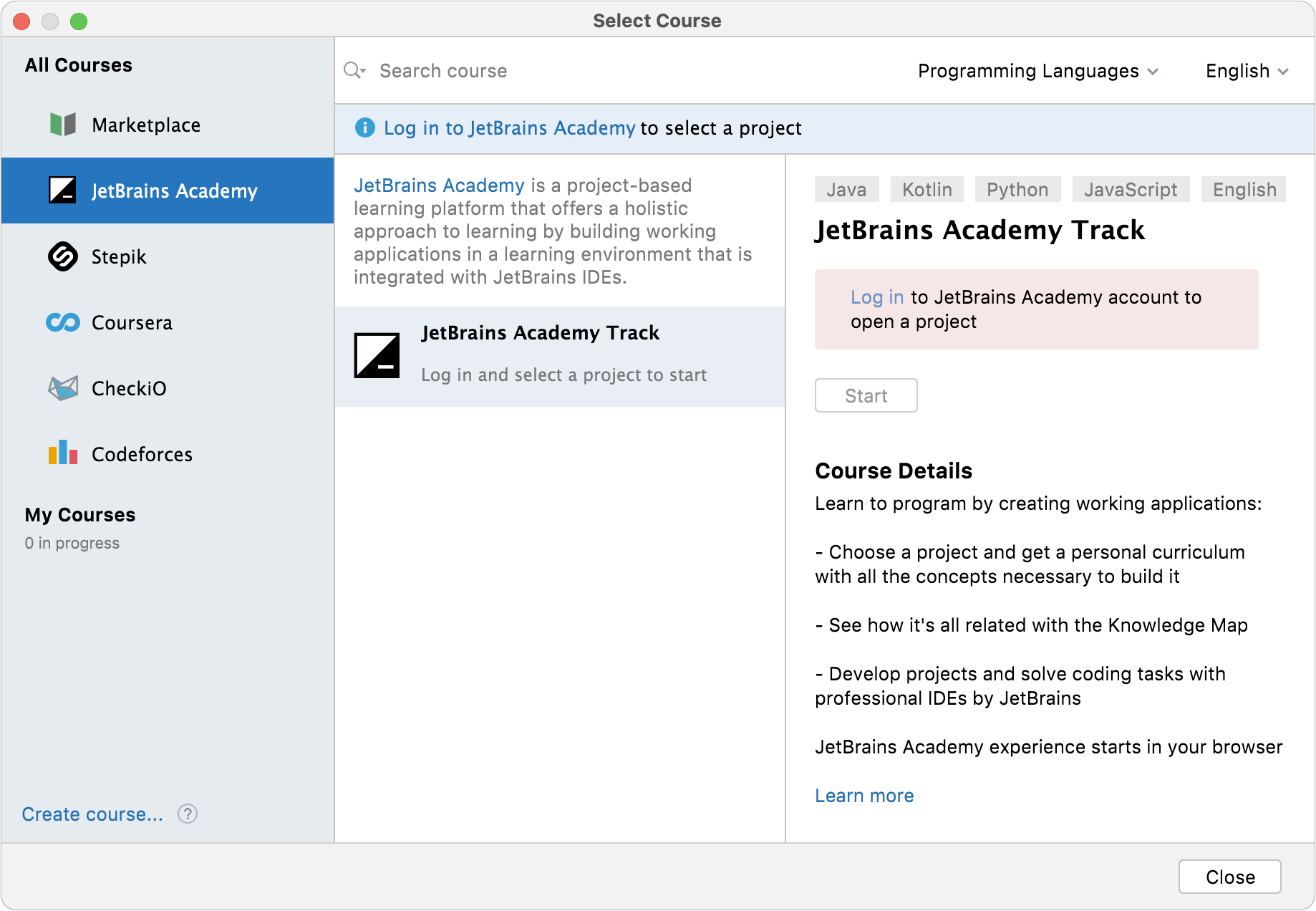Viewport: 1316px width, 911px height.
Task: Select Codeforces in the sidebar
Action: coord(168,454)
